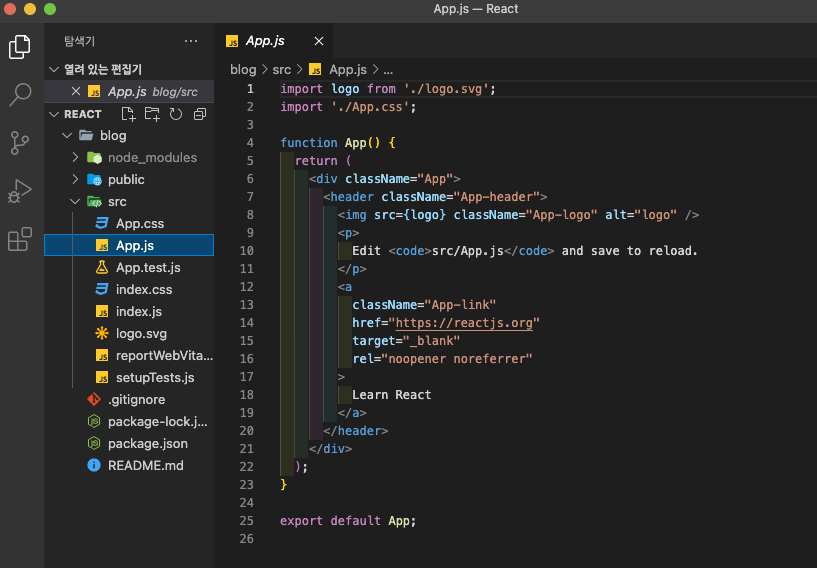
Task: Open Source Control view in activity bar
Action: (20, 143)
